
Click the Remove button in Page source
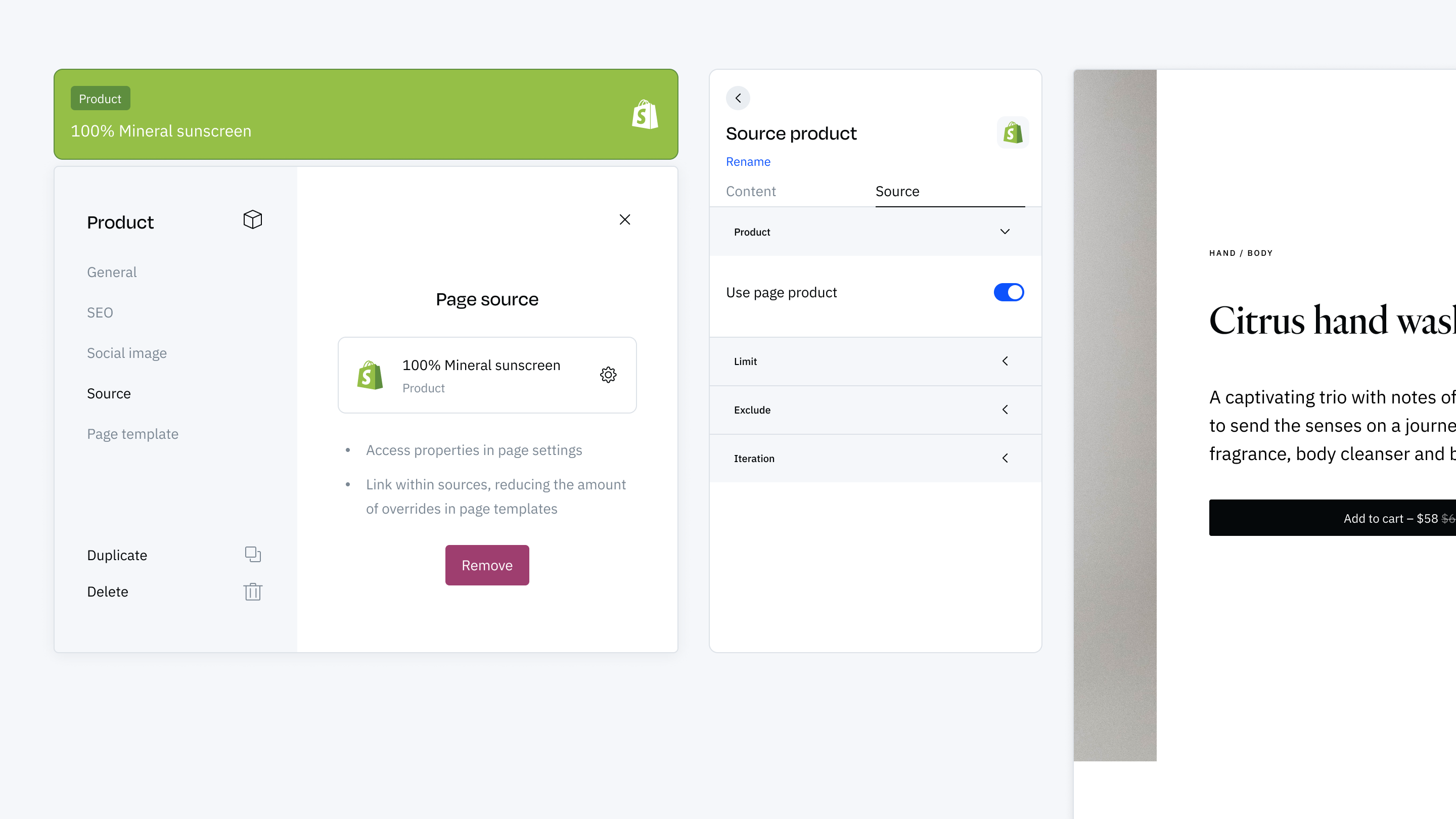coord(486,564)
